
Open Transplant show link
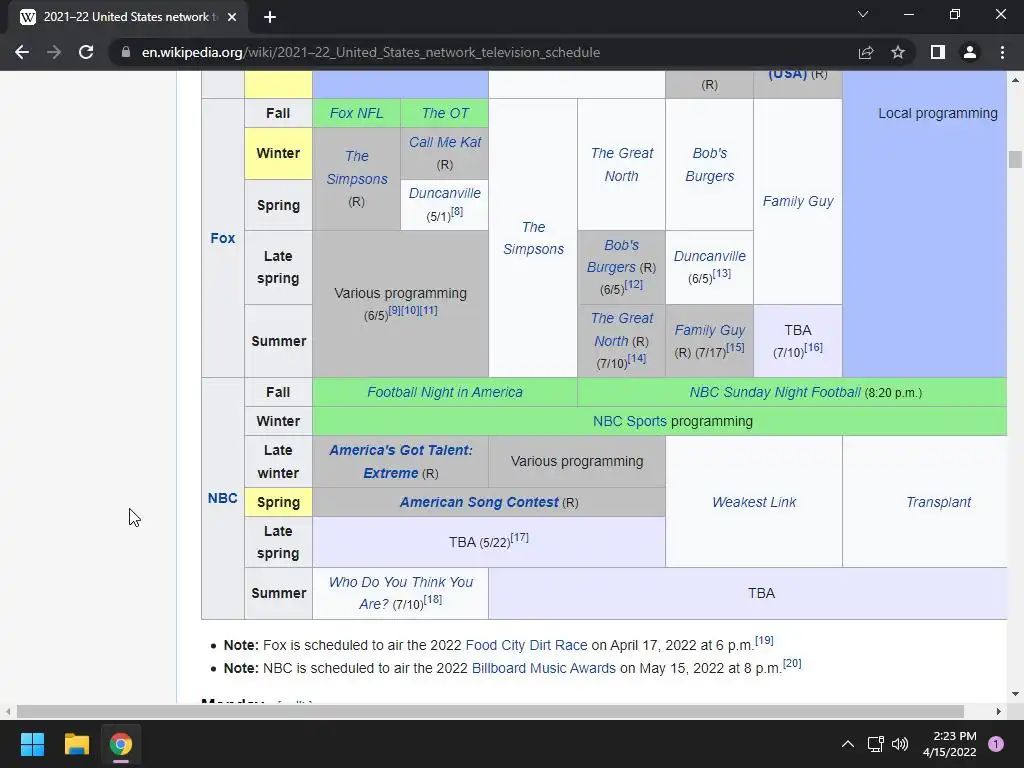pyautogui.click(x=938, y=502)
